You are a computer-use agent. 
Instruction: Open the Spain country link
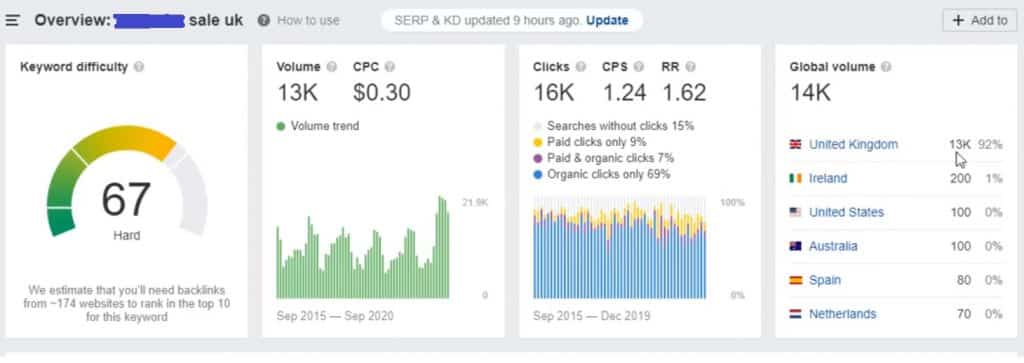[825, 280]
